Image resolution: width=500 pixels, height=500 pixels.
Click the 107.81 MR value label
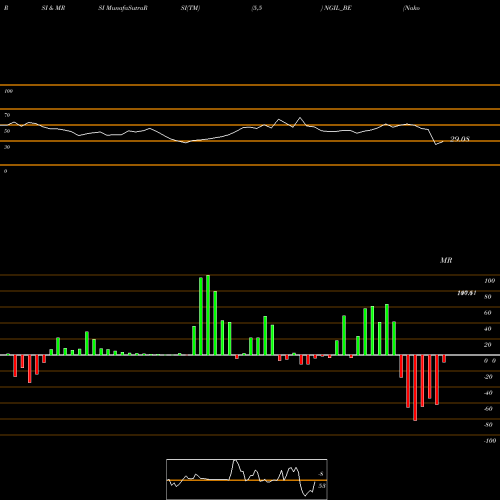pos(466,293)
